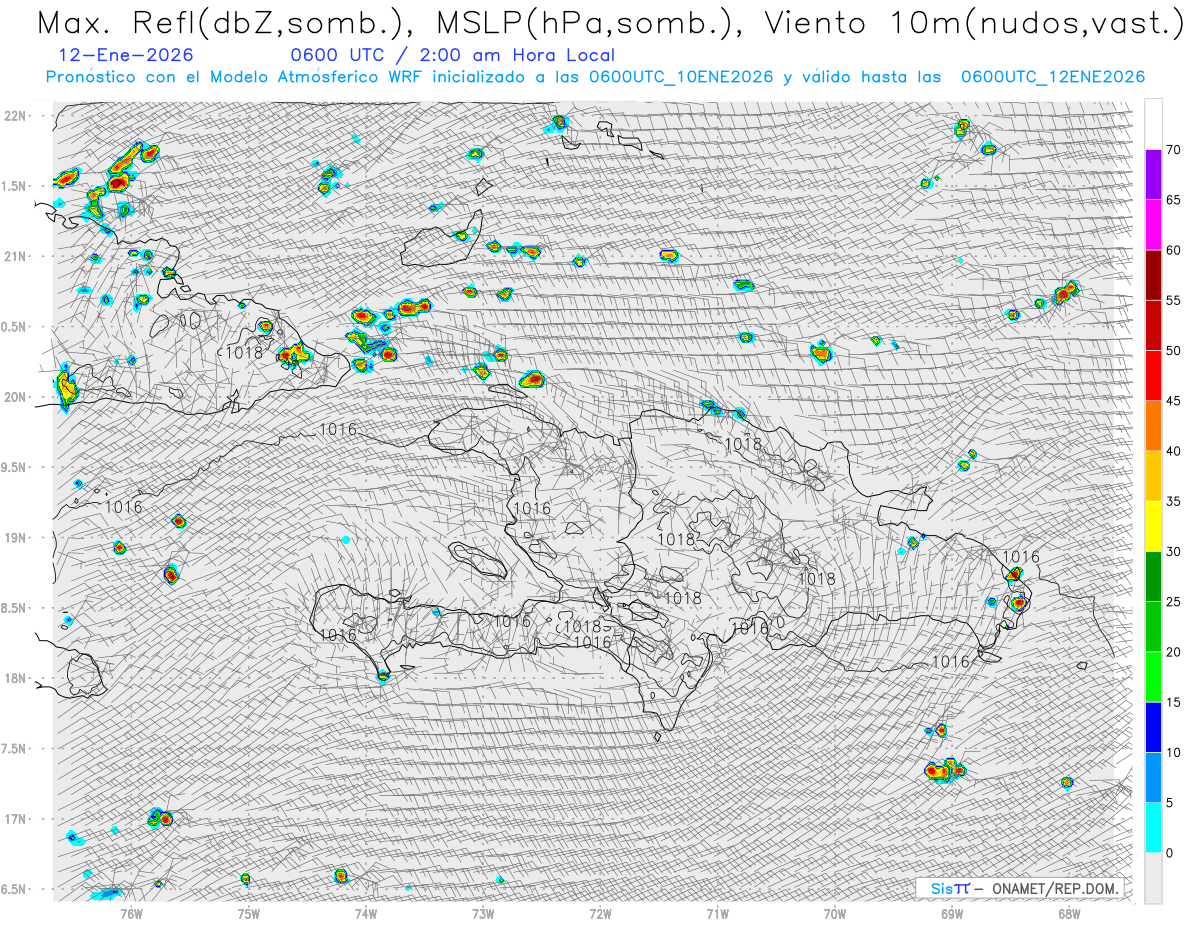Click the legend value '50'

coord(1174,351)
